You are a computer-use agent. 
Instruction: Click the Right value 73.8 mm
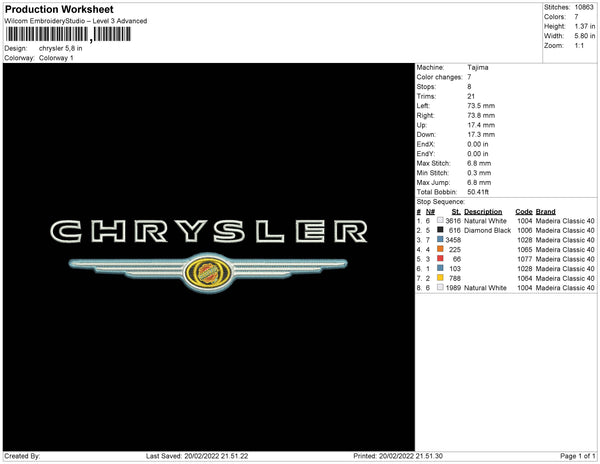pos(481,116)
